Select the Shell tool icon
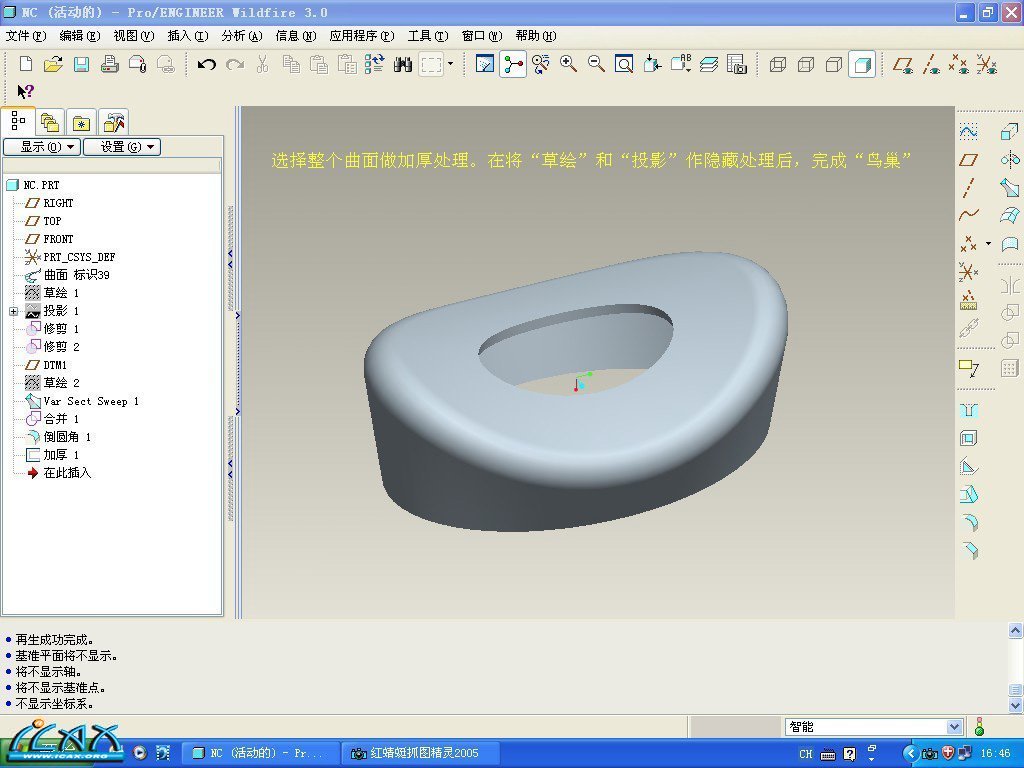 pyautogui.click(x=968, y=438)
